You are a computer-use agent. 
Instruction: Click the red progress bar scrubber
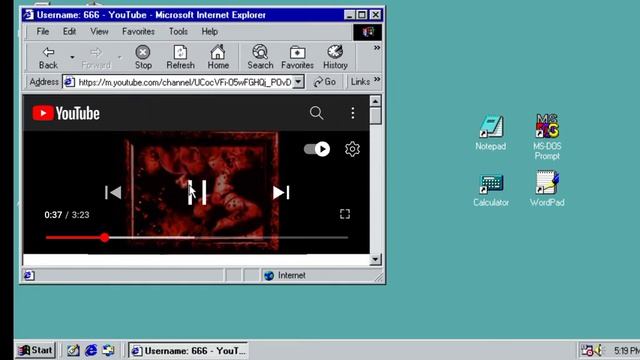105,238
